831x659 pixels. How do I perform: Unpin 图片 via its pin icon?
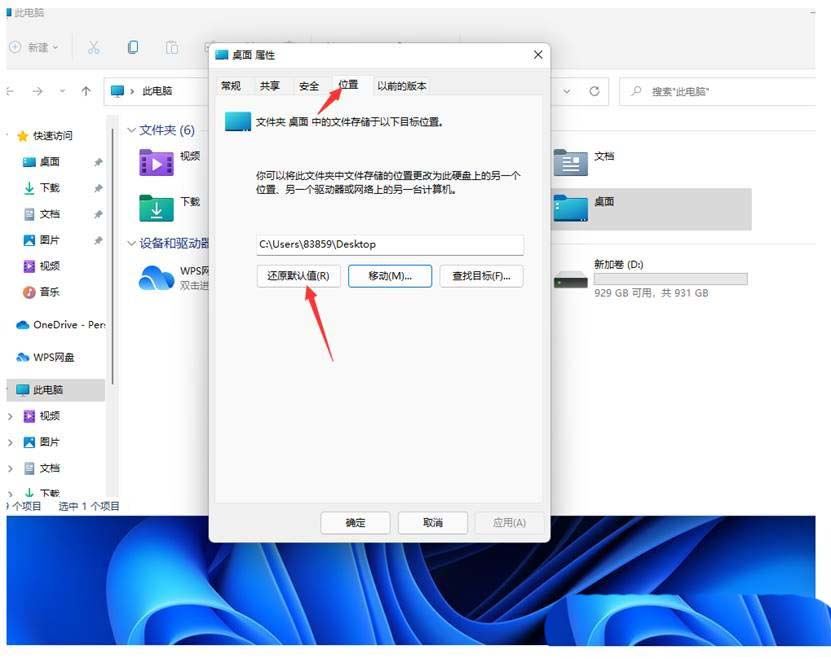click(98, 240)
